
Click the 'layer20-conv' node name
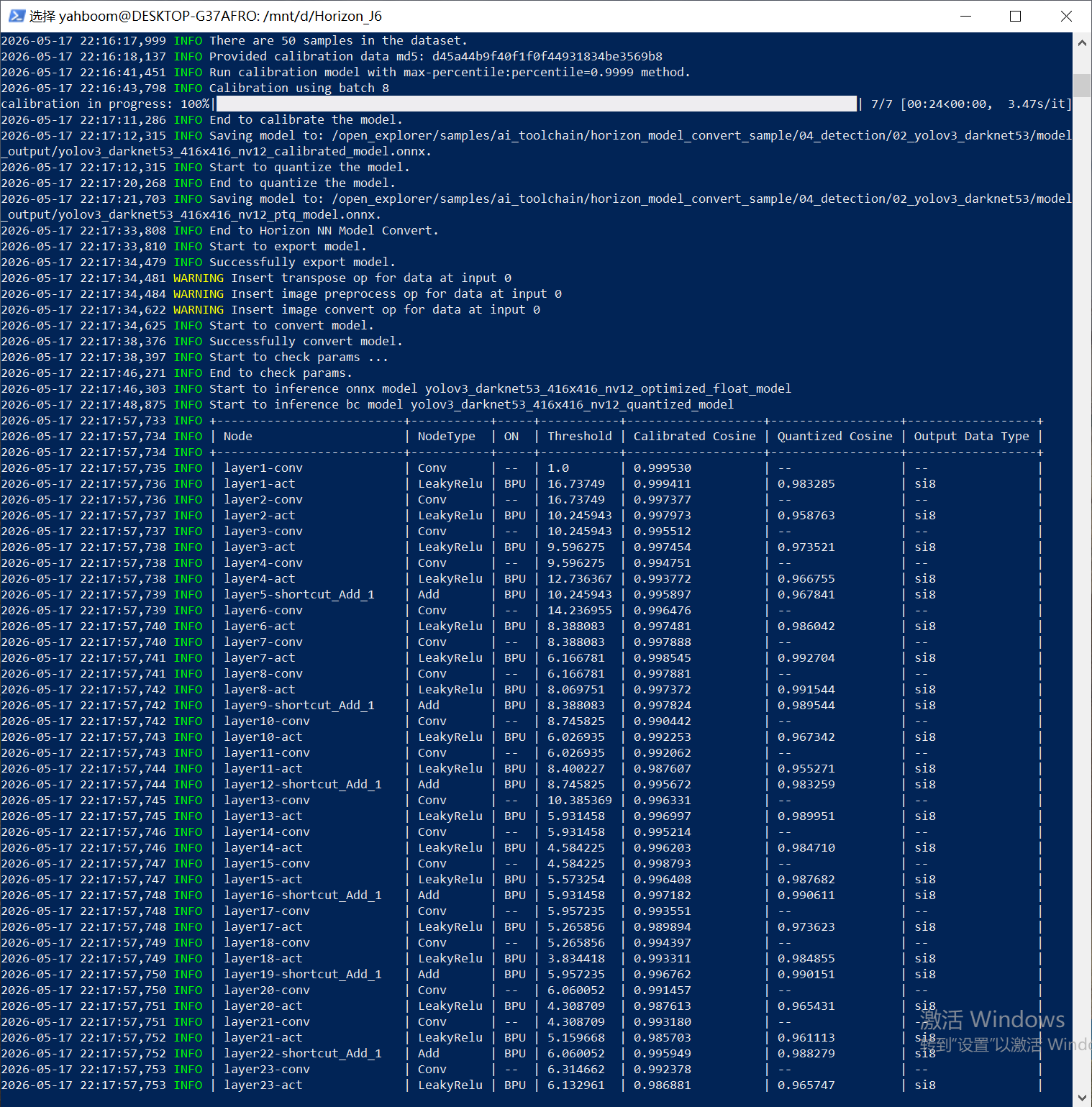pos(267,990)
